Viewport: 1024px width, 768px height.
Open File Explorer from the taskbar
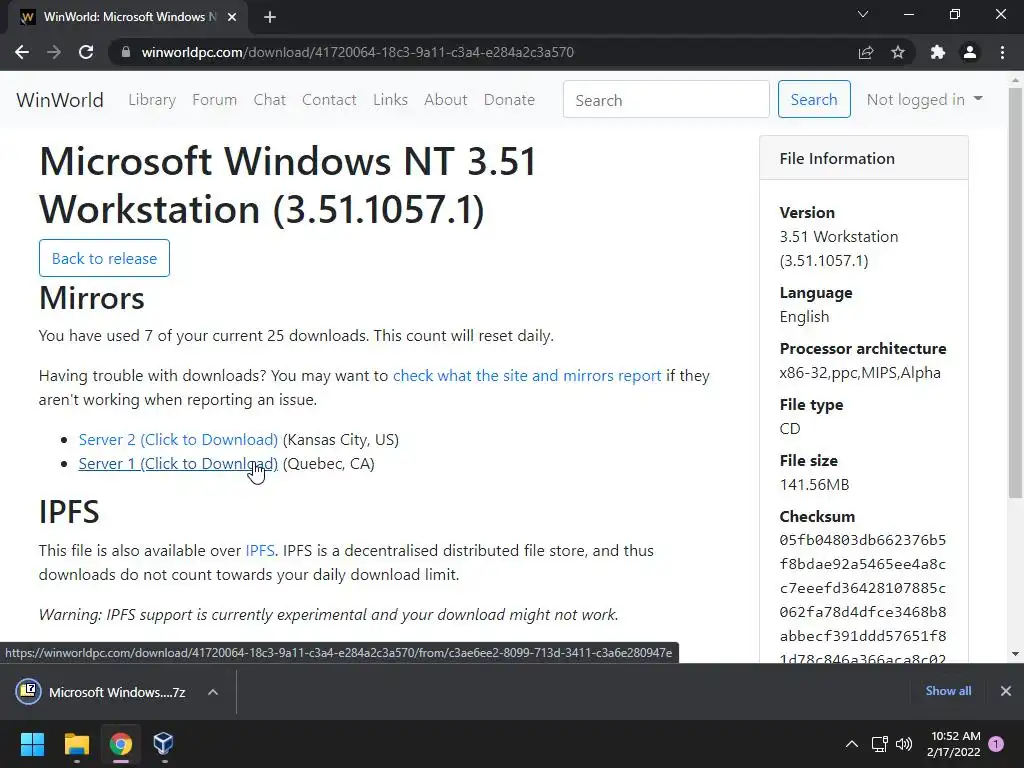coord(76,744)
